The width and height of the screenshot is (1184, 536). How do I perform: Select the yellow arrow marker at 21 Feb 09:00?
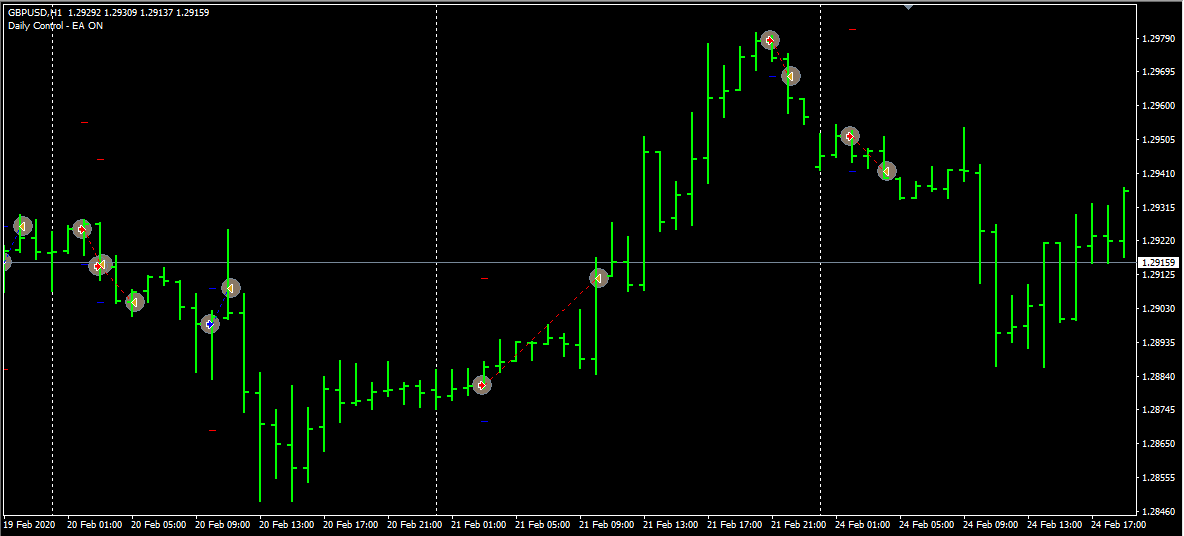(x=598, y=279)
